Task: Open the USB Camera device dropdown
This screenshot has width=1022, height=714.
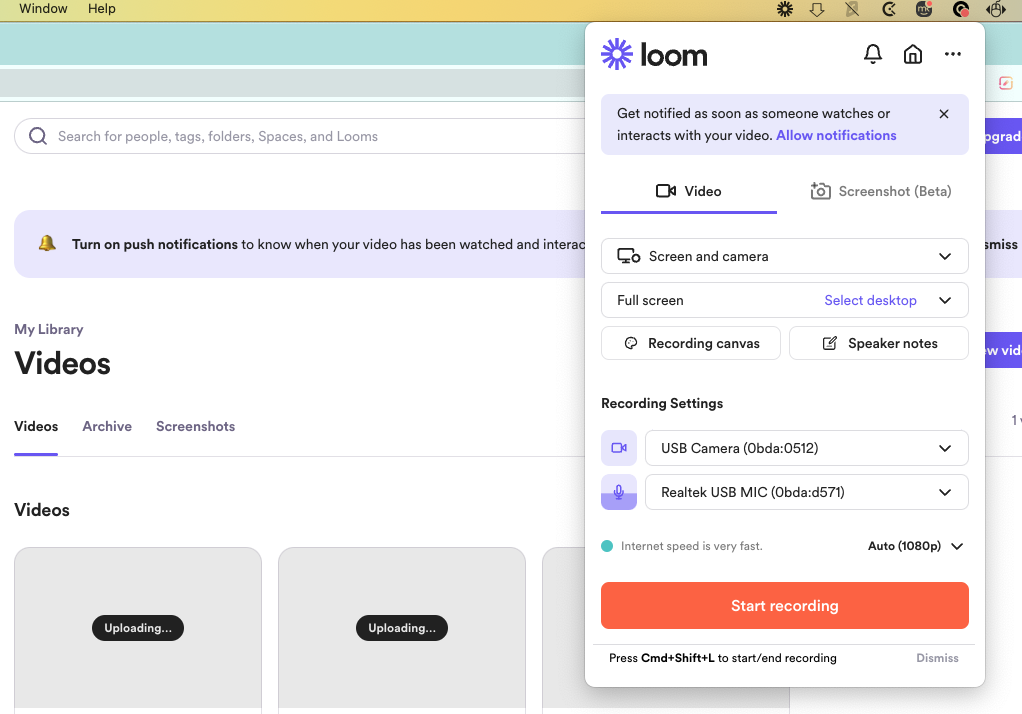Action: pos(807,448)
